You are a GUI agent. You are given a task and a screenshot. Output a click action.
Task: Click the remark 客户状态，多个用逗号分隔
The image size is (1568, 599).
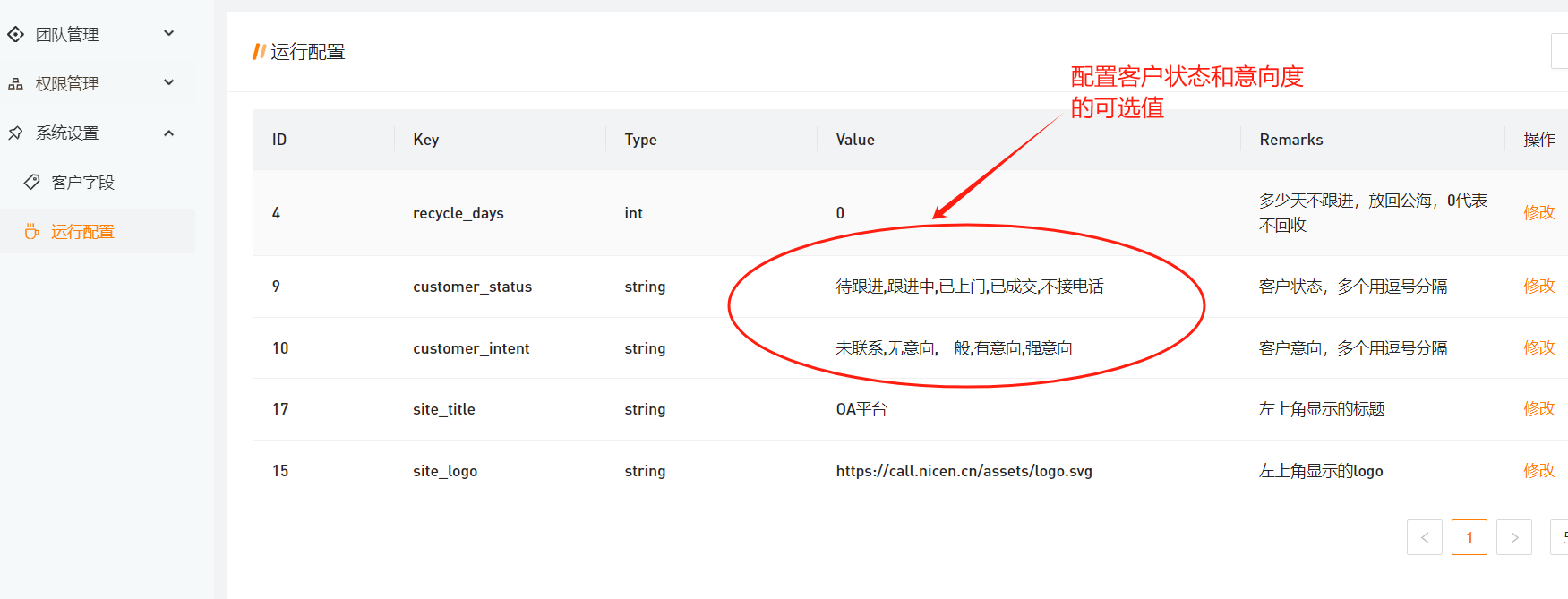click(x=1353, y=287)
